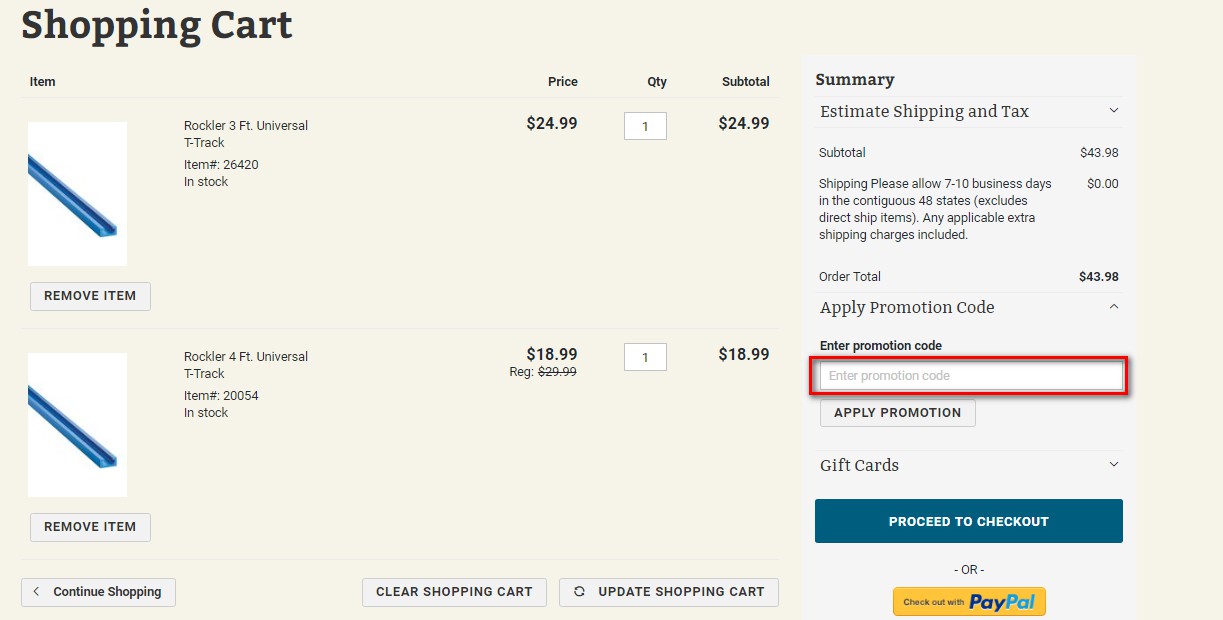This screenshot has height=620, width=1223.
Task: Check out with PayPal
Action: pos(969,602)
